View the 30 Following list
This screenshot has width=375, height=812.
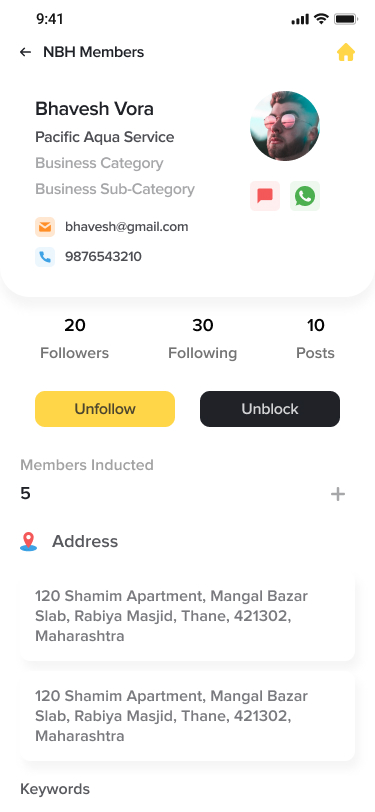203,339
